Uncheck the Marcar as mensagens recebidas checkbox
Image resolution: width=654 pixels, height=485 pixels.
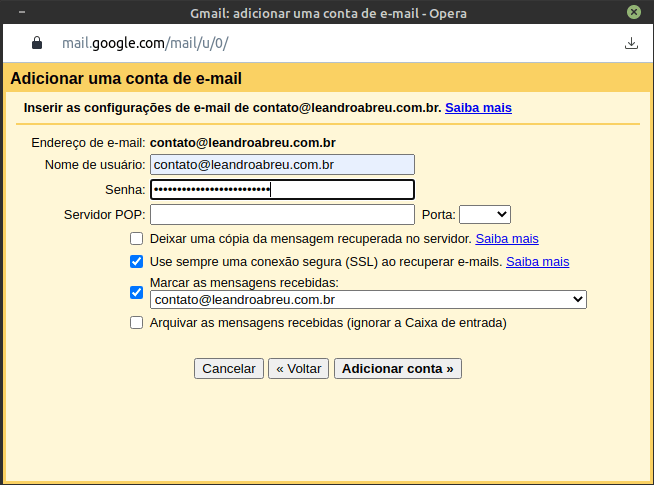pos(136,292)
